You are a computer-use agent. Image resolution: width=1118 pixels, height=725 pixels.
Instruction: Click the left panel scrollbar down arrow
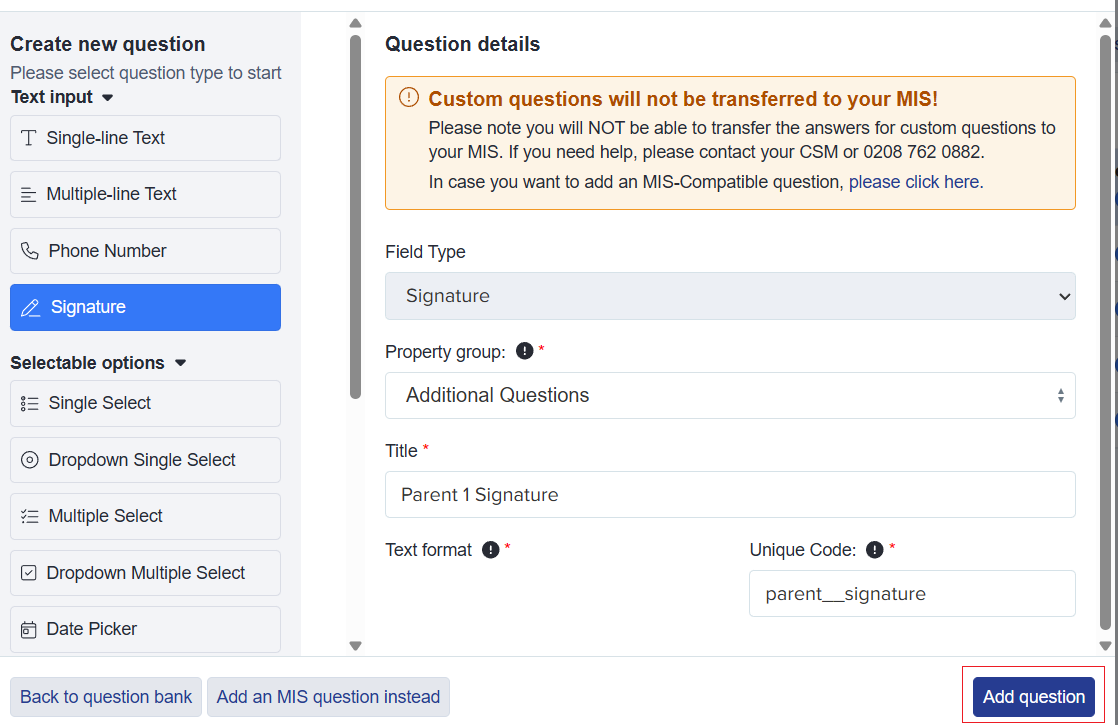355,646
